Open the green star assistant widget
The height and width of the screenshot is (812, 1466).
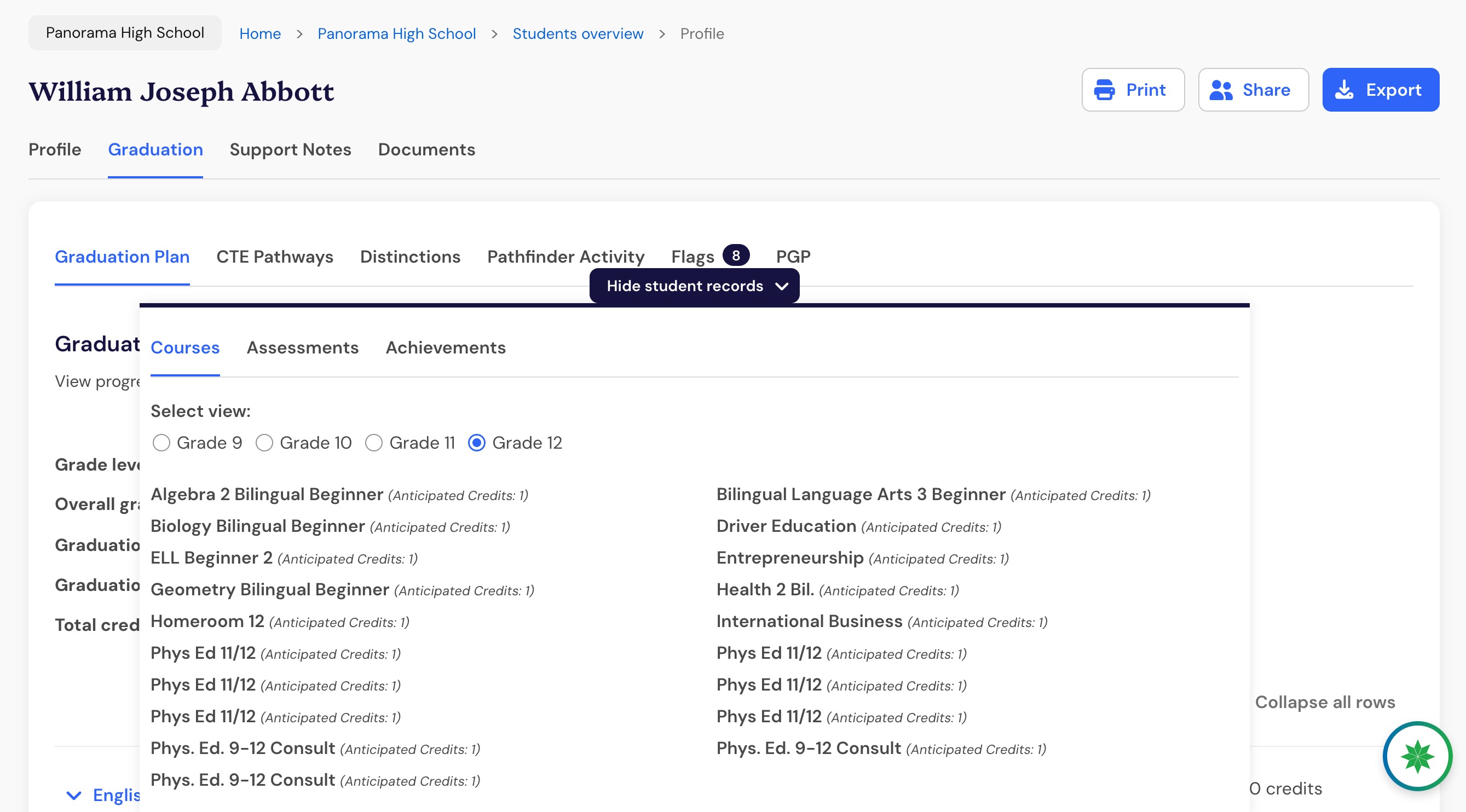(x=1417, y=756)
